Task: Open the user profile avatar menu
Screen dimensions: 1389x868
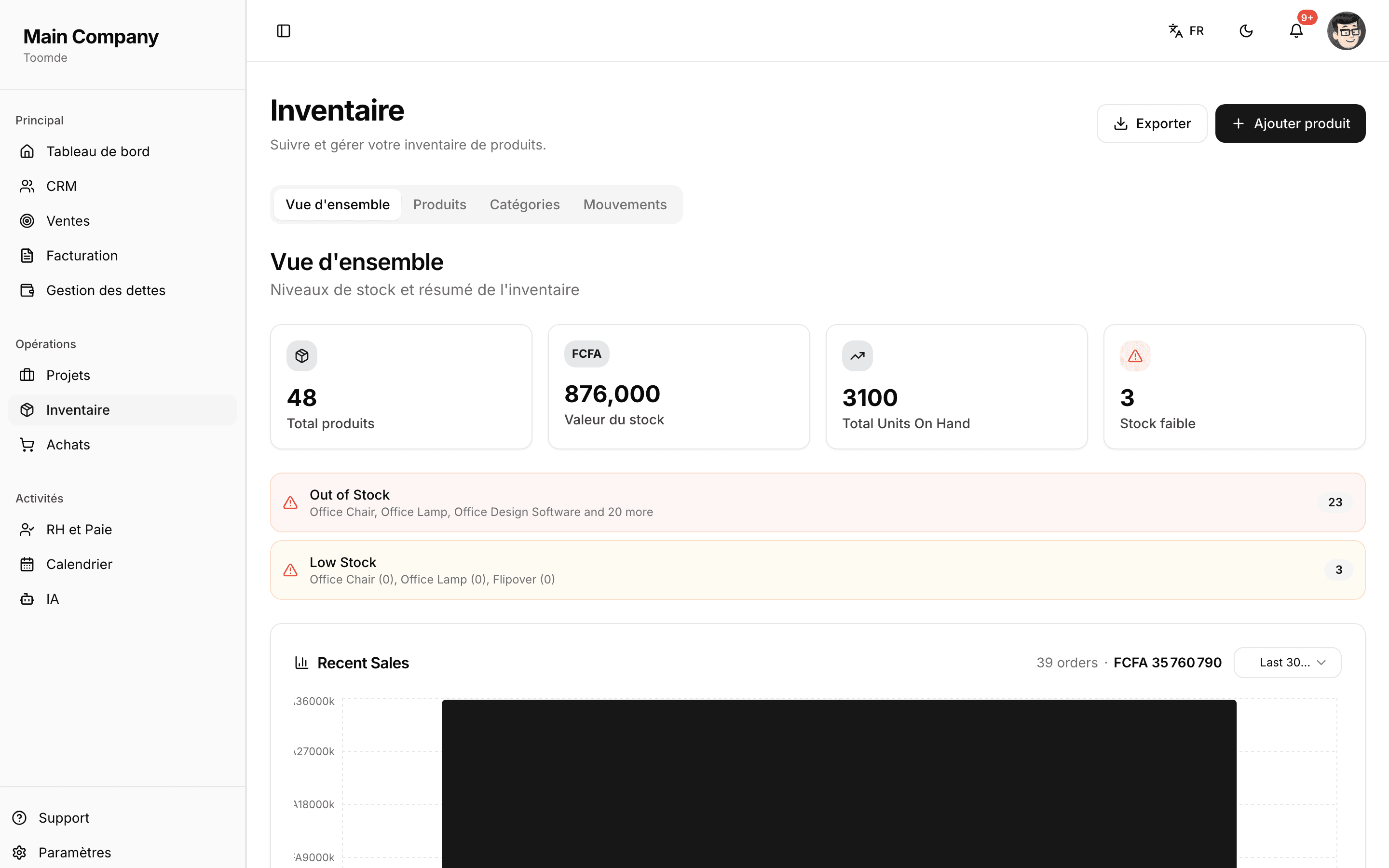Action: click(1346, 31)
